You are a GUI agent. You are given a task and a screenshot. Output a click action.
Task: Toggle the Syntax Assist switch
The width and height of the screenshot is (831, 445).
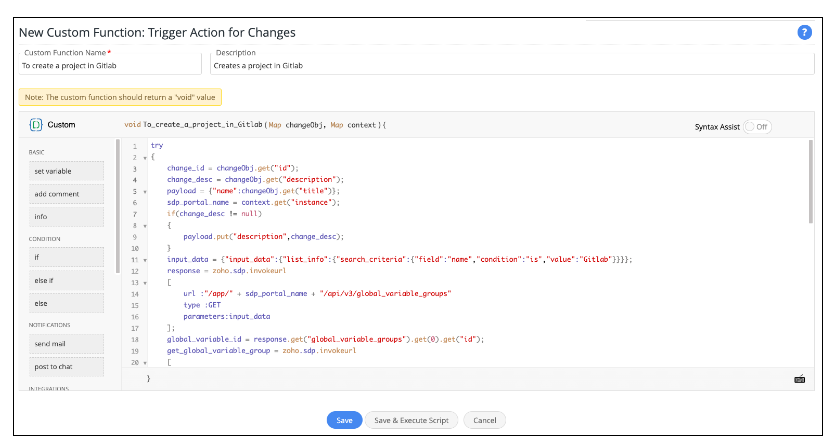pyautogui.click(x=757, y=127)
